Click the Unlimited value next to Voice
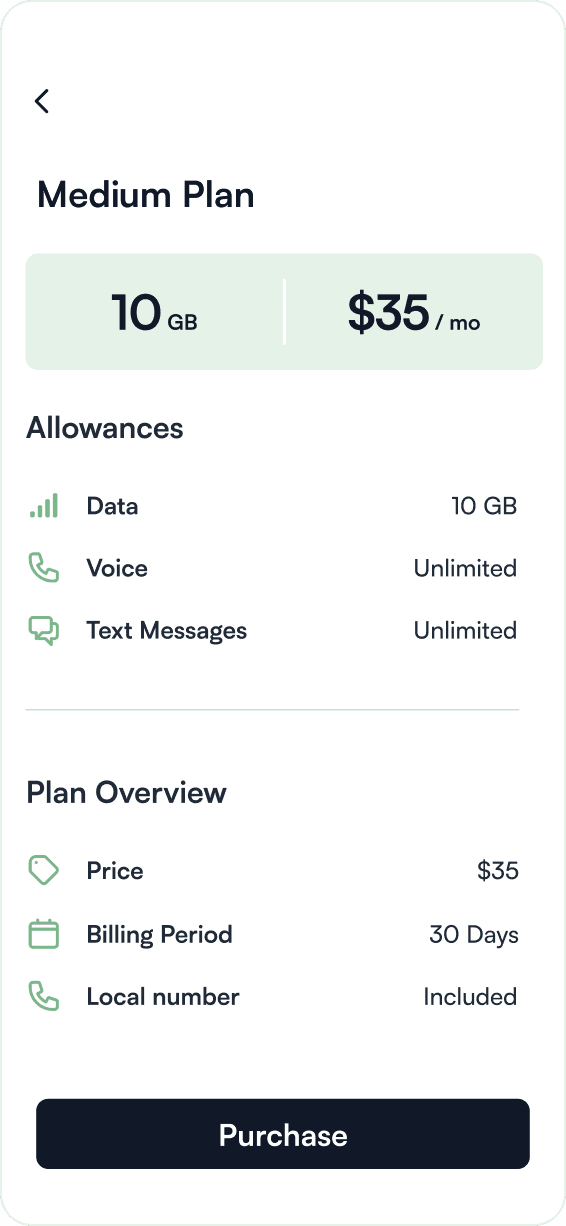The image size is (566, 1226). point(465,568)
